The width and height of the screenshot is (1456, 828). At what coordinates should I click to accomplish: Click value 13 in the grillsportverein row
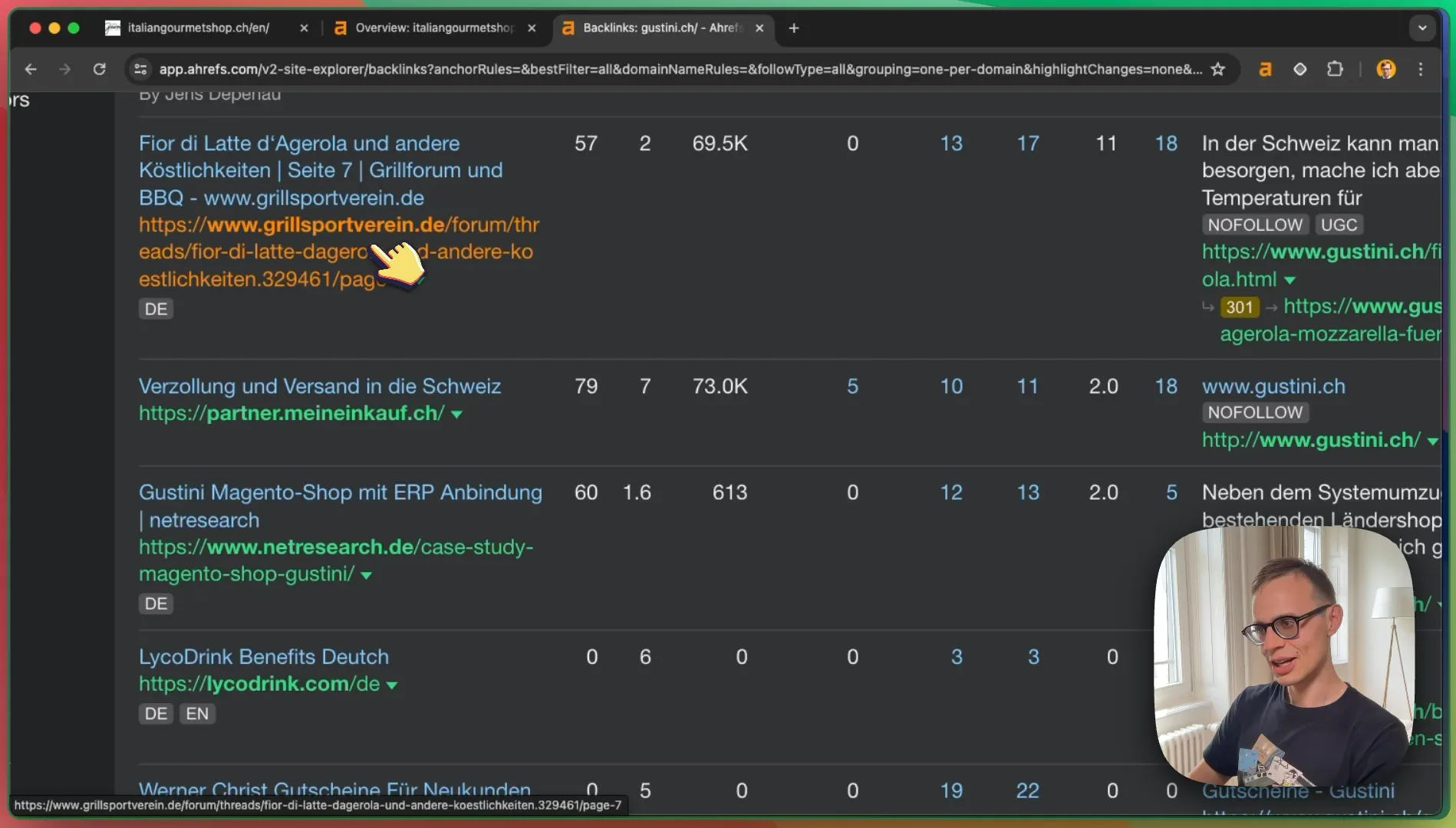951,143
